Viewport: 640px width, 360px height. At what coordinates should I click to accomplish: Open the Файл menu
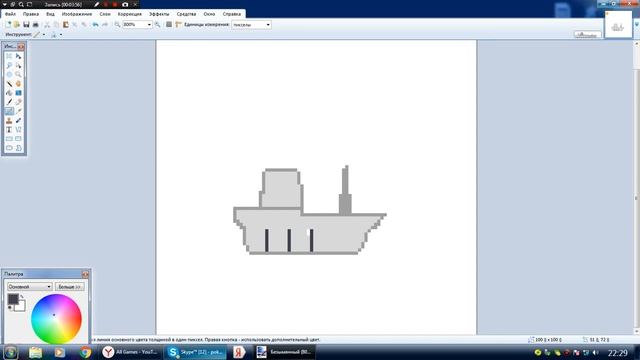coord(10,14)
